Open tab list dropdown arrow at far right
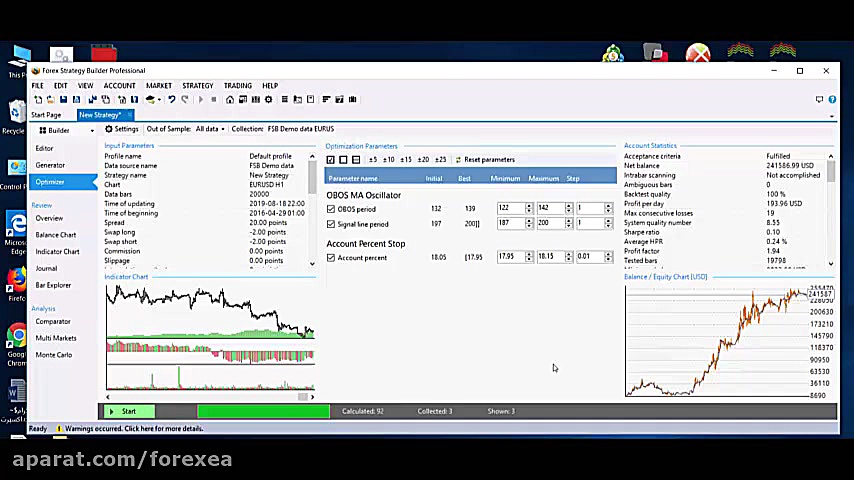This screenshot has width=854, height=480. click(x=831, y=116)
